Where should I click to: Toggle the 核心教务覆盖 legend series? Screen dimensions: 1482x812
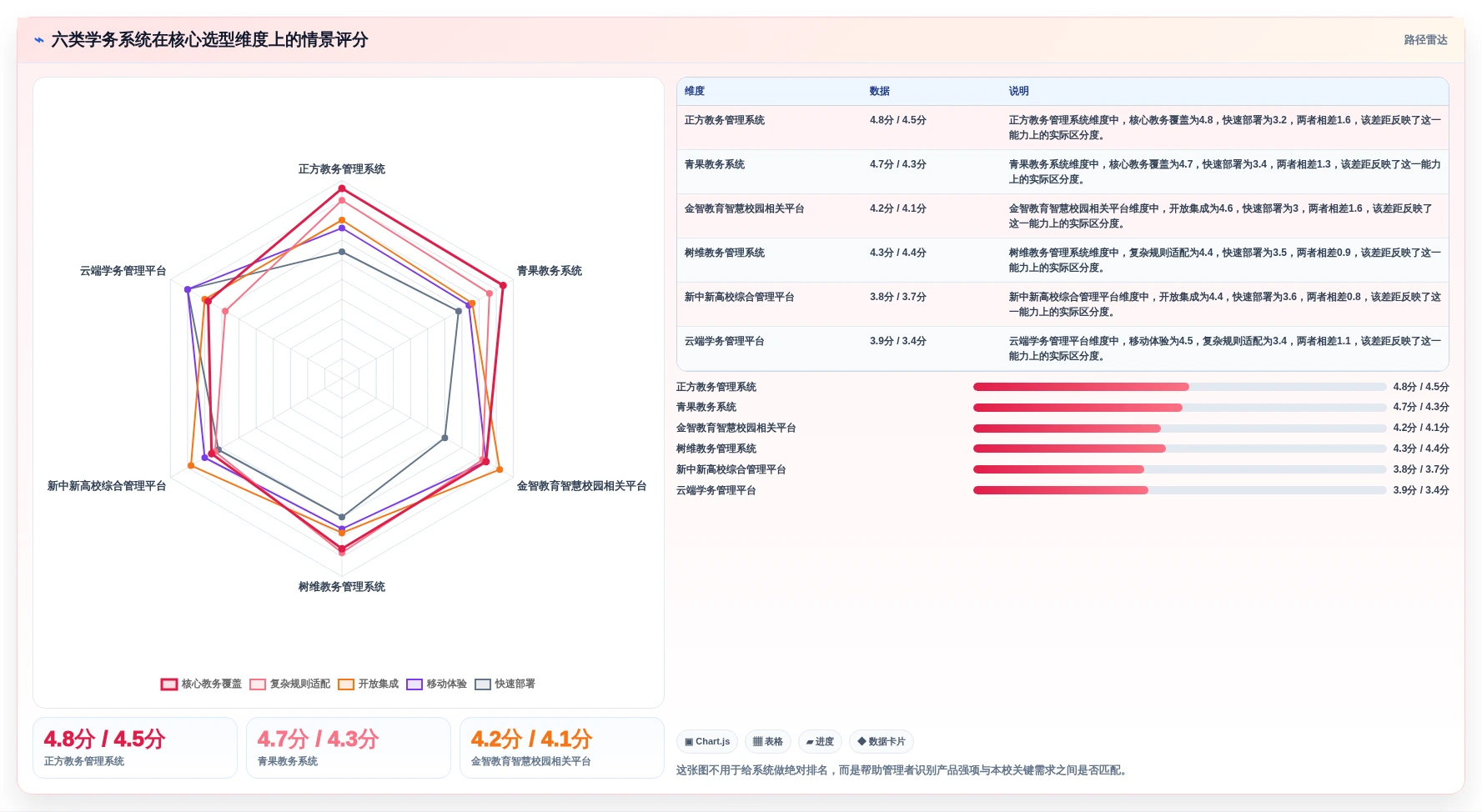pos(201,684)
